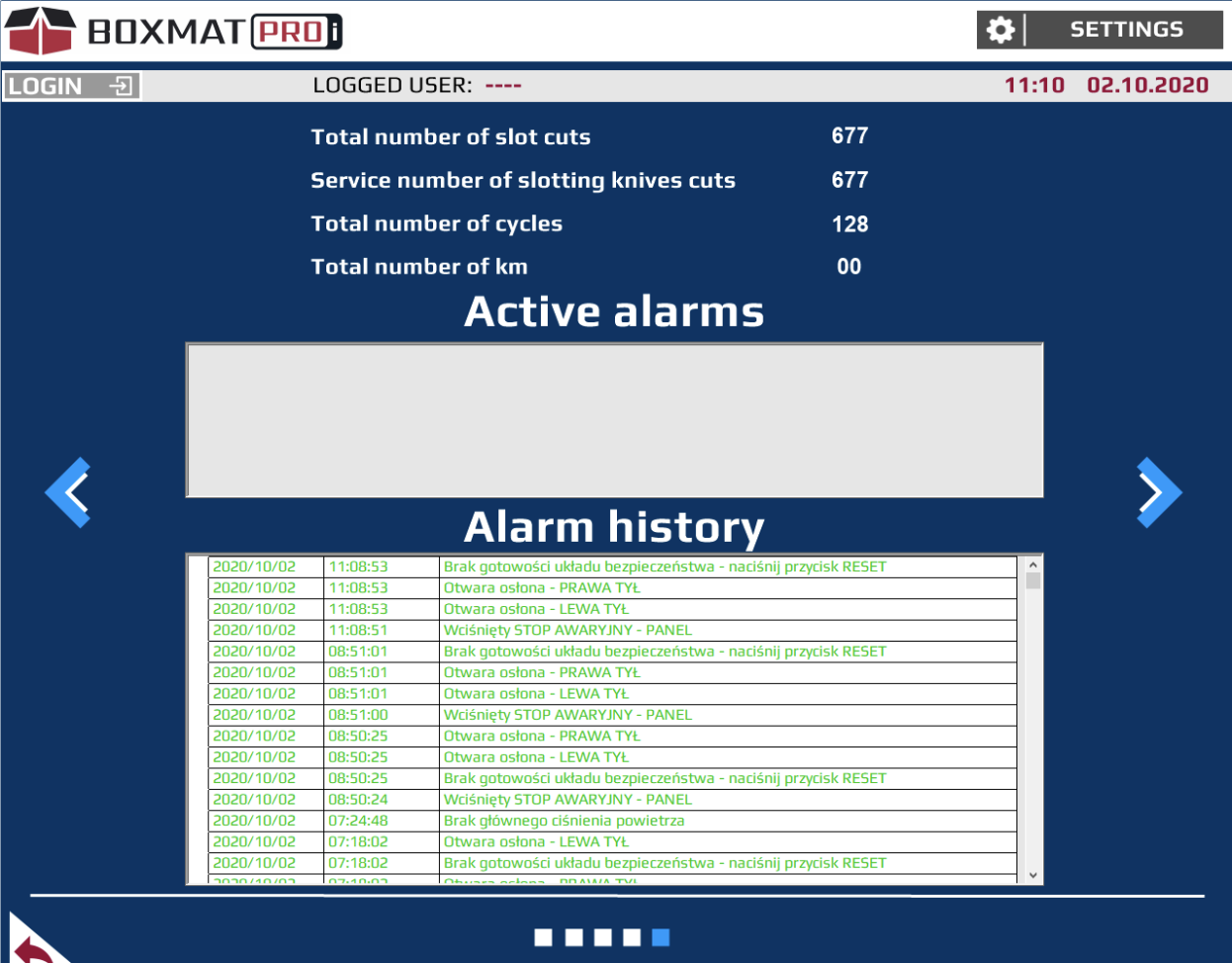The height and width of the screenshot is (963, 1232).
Task: Select the second page indicator square
Action: (573, 937)
